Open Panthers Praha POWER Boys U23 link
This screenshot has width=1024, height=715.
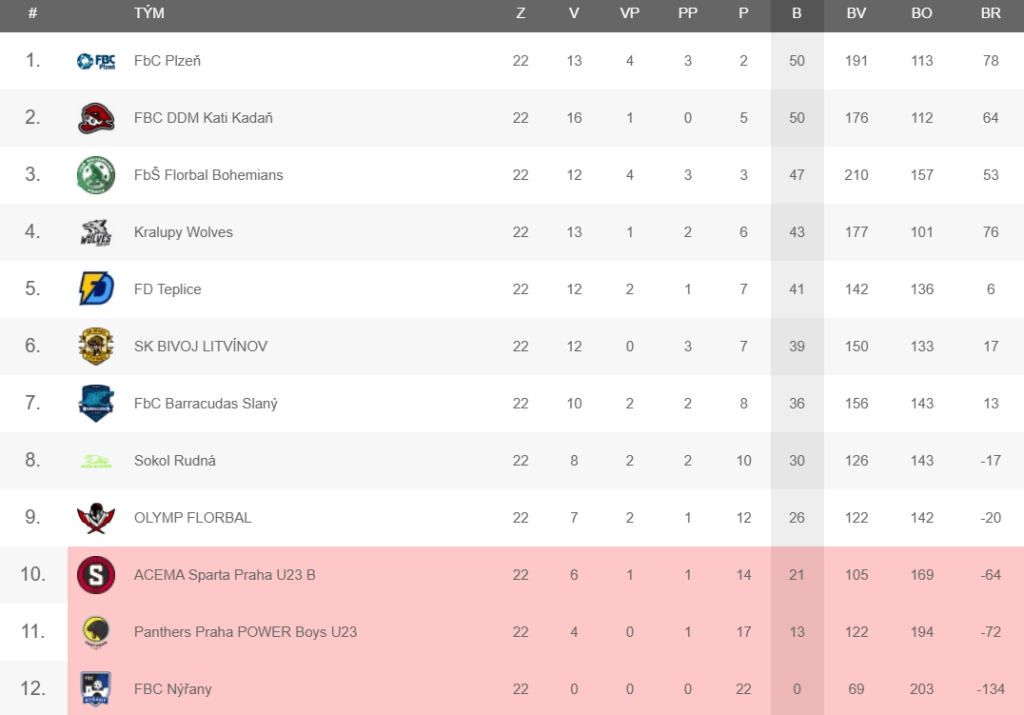245,632
